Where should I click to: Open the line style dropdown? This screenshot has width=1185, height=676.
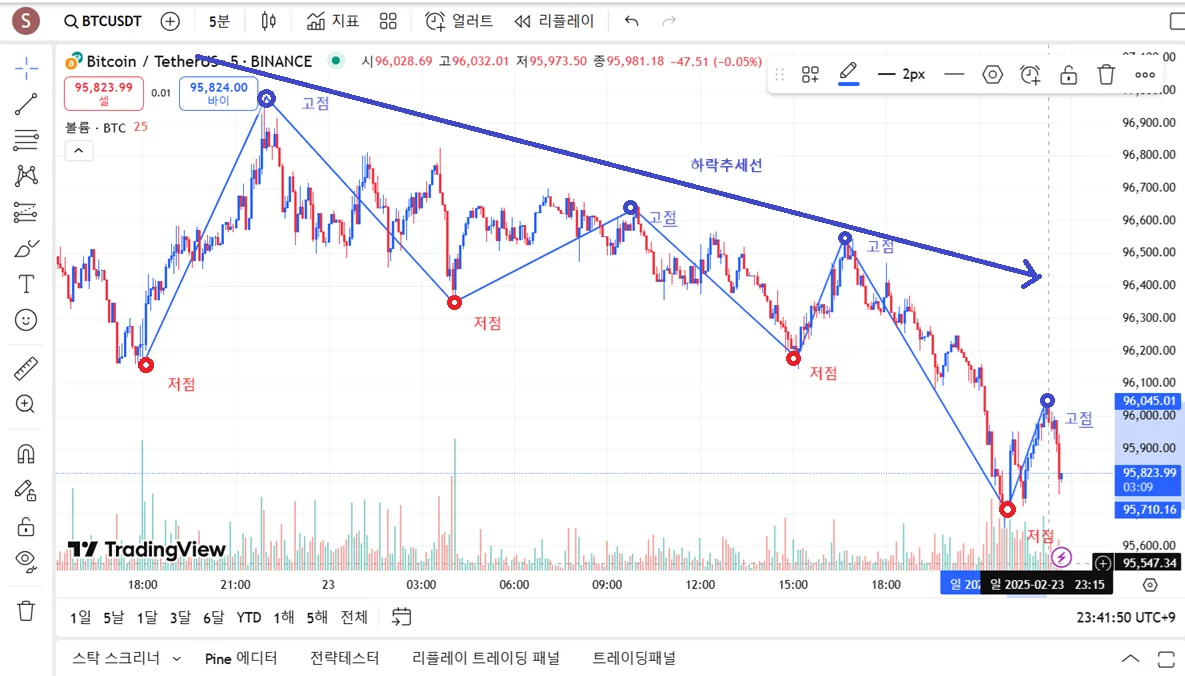(x=954, y=74)
